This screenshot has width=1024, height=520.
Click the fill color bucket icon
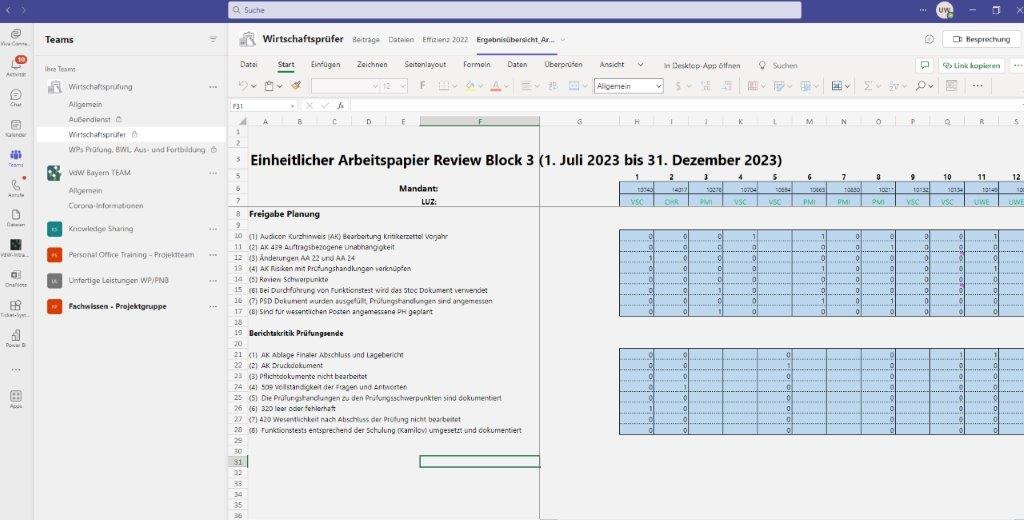470,86
